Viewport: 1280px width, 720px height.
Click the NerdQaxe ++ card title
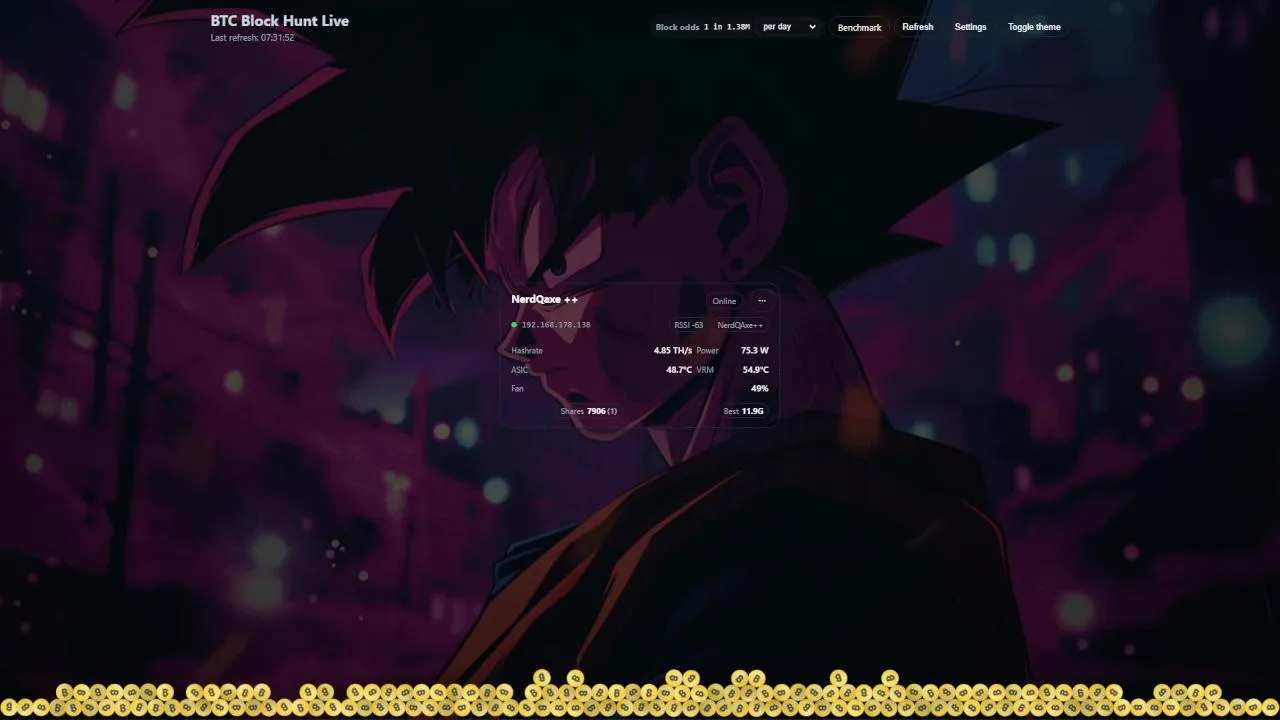pos(544,300)
